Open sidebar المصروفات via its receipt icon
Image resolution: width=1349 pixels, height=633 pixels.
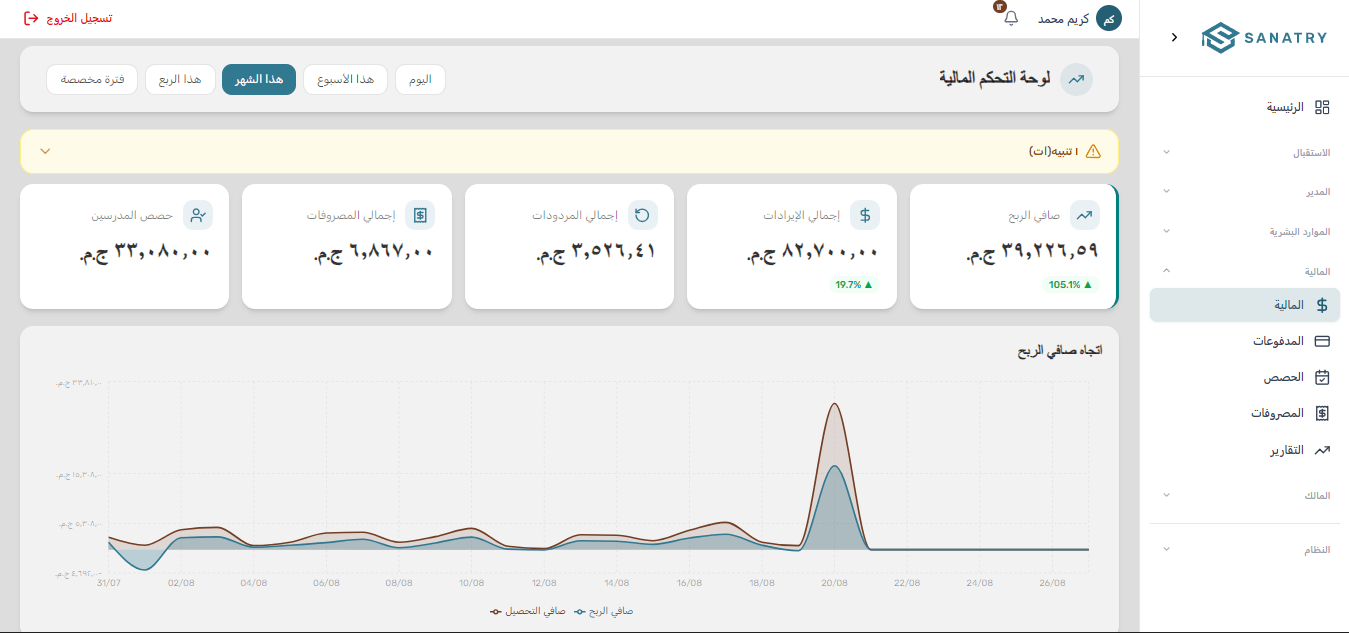(1322, 413)
